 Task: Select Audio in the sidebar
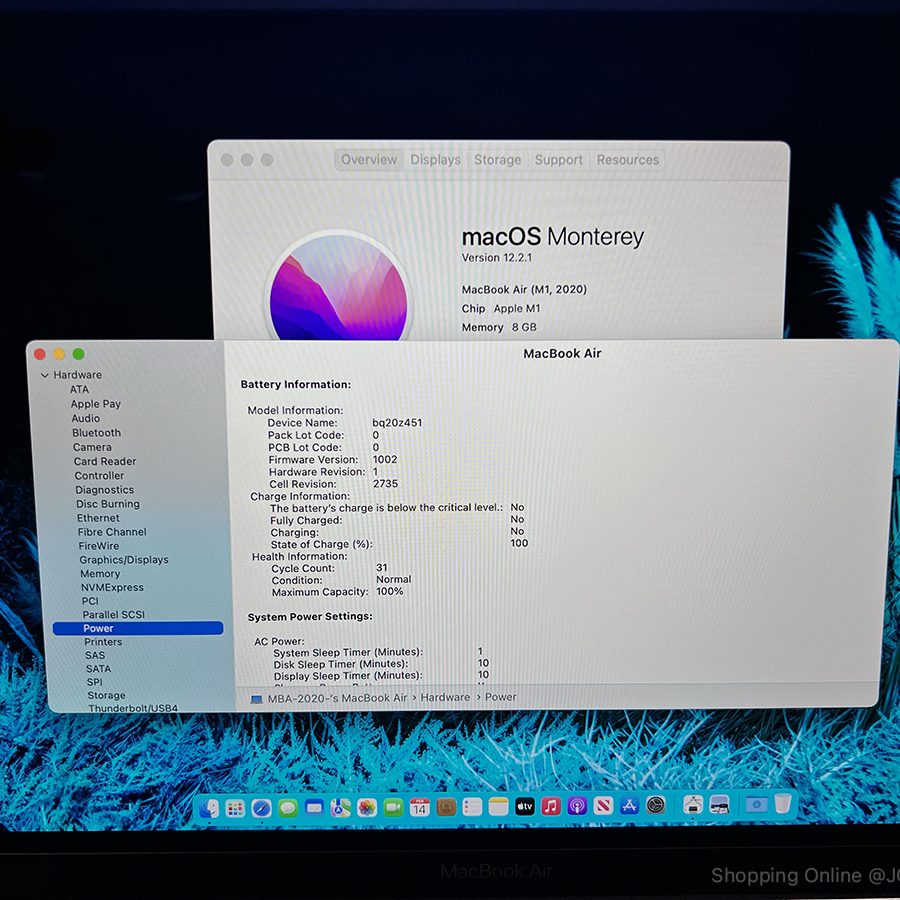(86, 418)
